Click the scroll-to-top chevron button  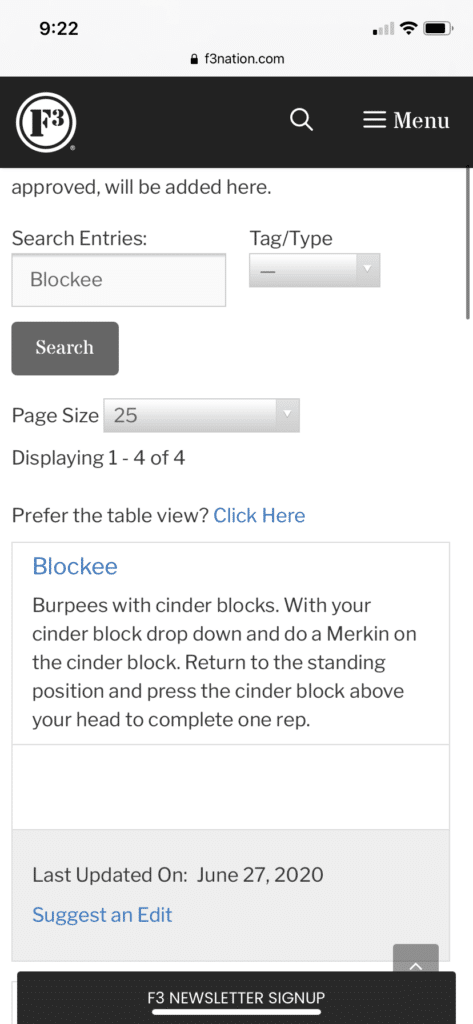416,960
